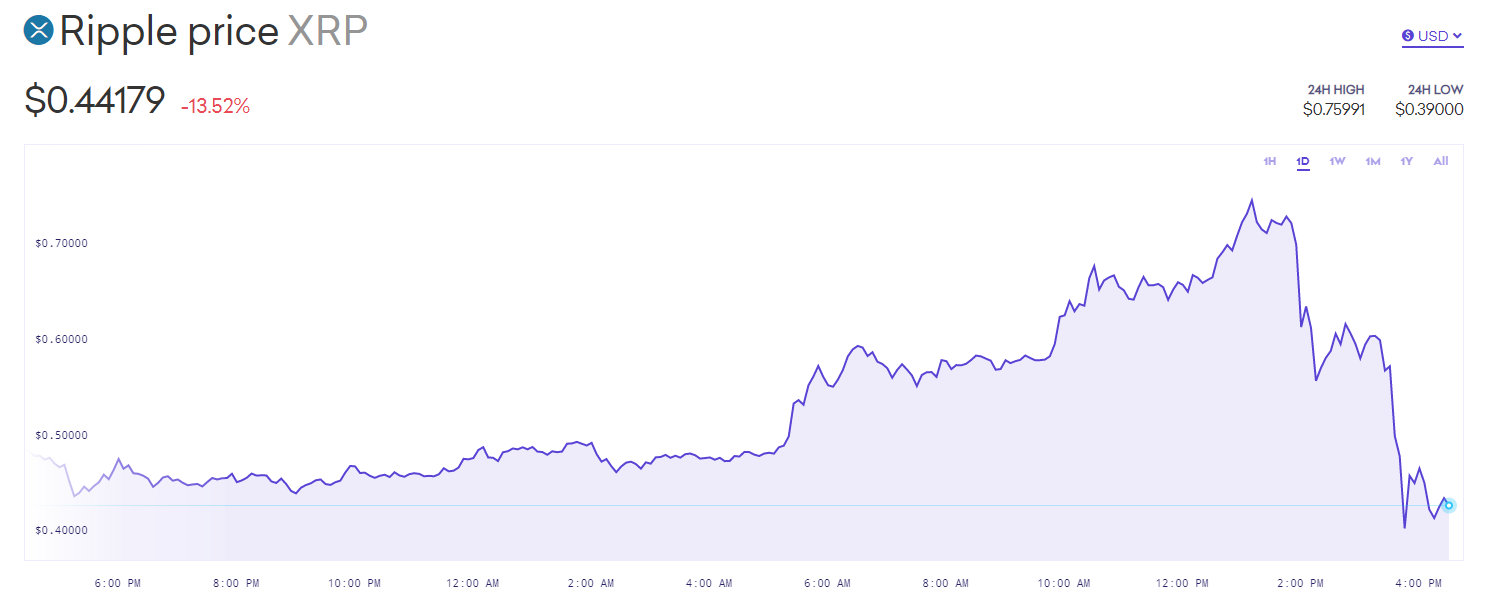This screenshot has width=1491, height=608.
Task: Switch chart to 1H range
Action: [1269, 161]
